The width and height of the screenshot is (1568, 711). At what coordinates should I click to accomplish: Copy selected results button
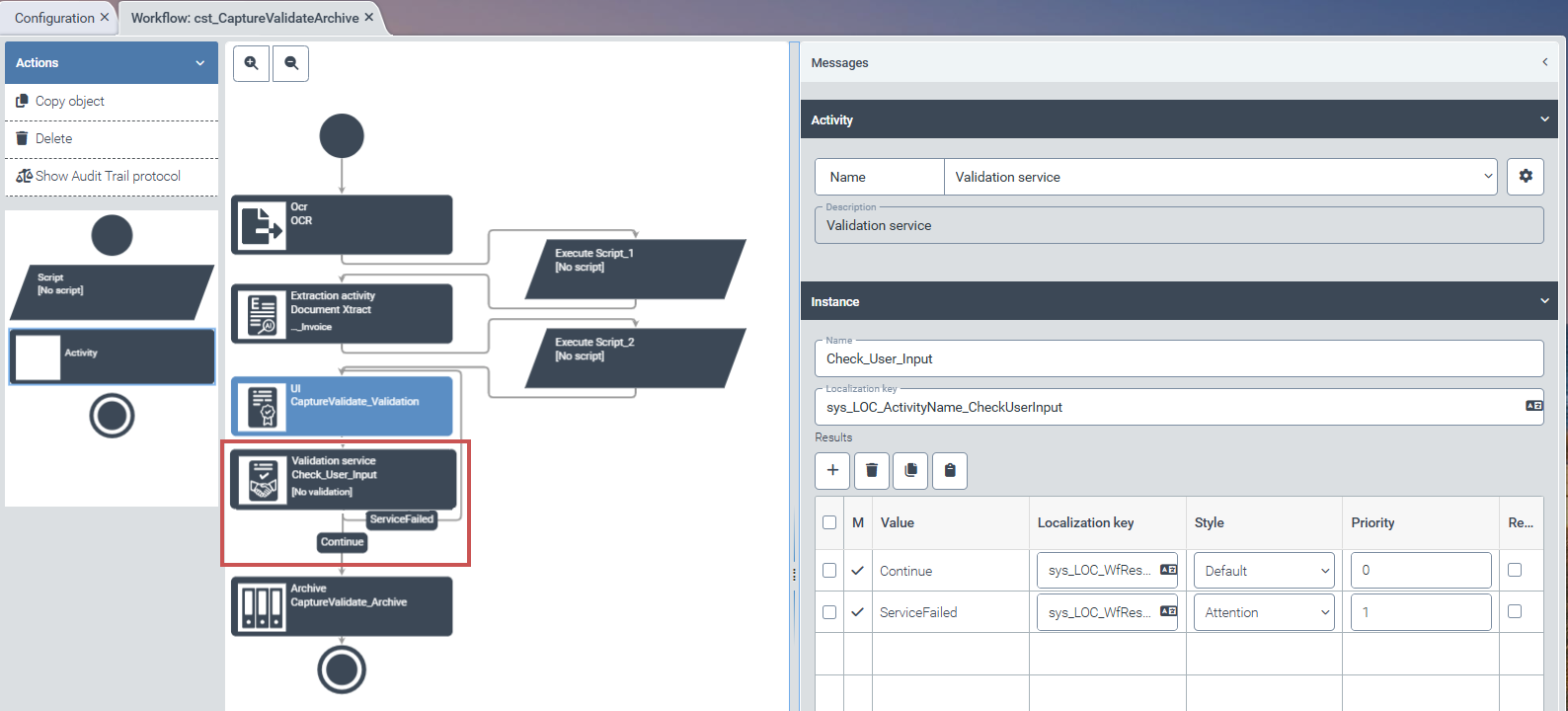click(910, 470)
